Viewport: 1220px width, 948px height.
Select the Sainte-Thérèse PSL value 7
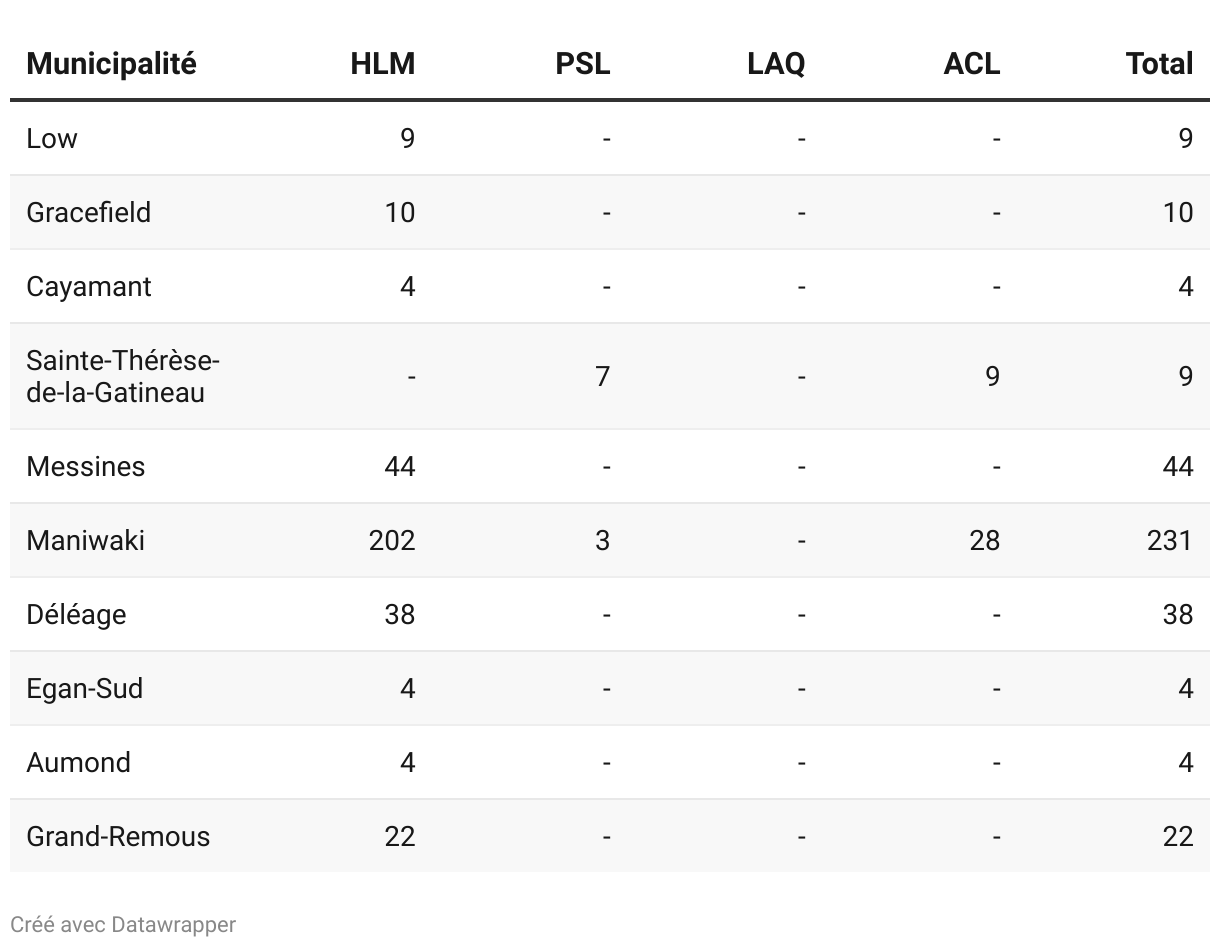[602, 376]
